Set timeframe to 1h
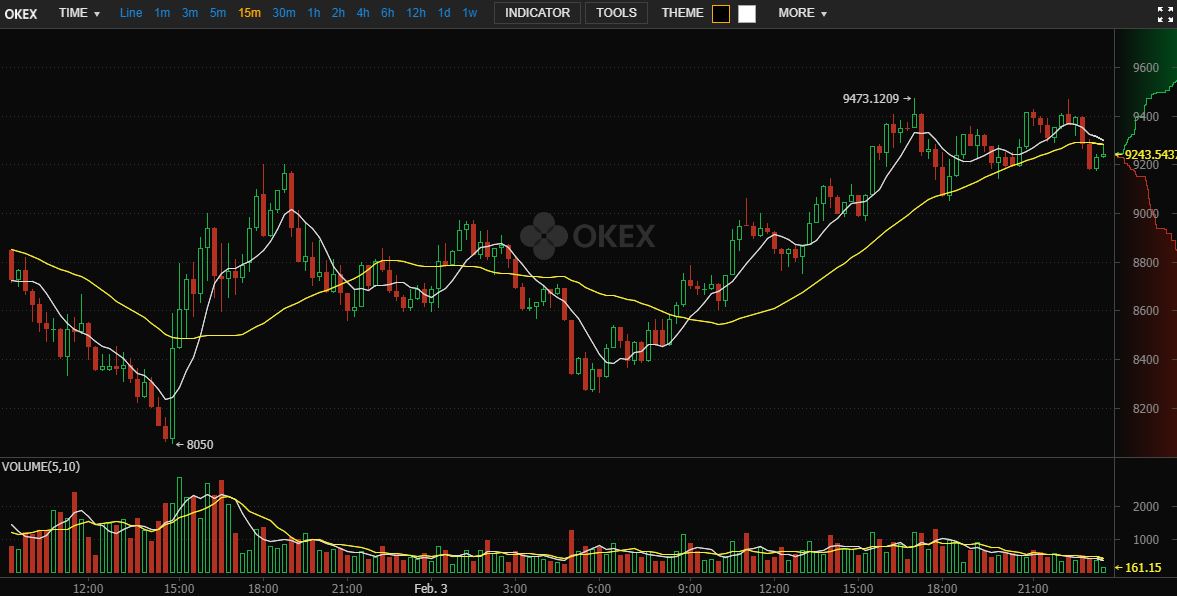The width and height of the screenshot is (1177, 596). (314, 14)
